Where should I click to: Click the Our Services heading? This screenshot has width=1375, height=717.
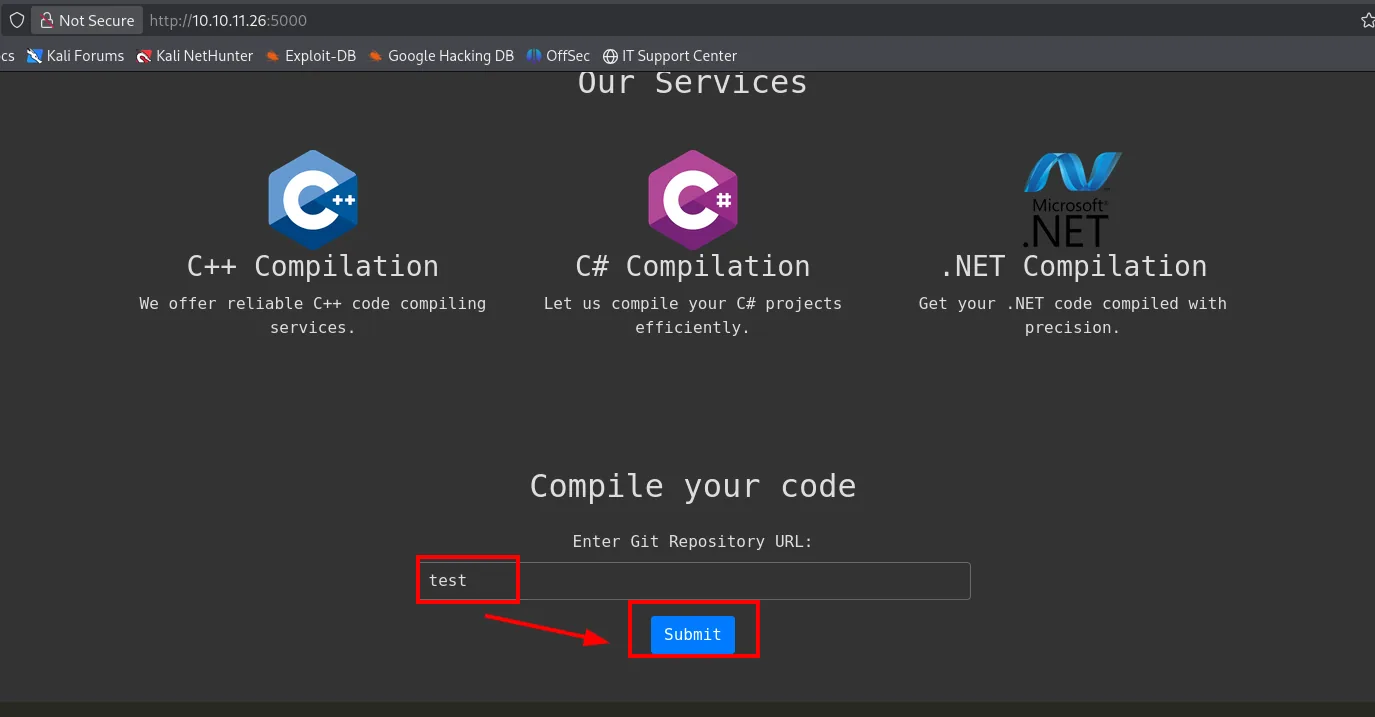pyautogui.click(x=693, y=82)
